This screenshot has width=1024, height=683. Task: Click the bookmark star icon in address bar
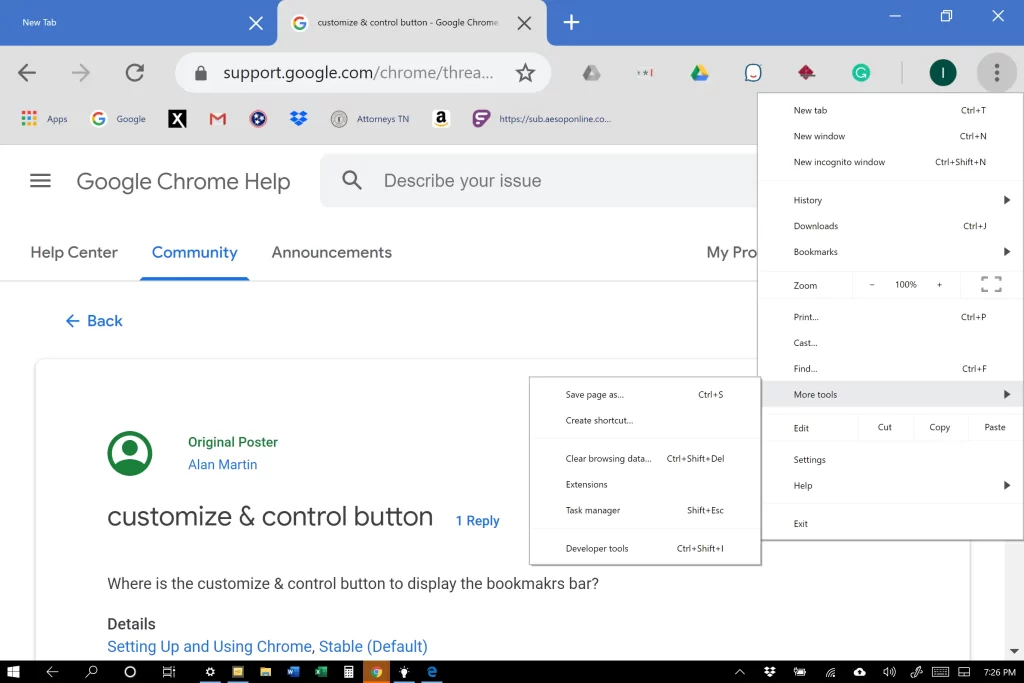(525, 73)
